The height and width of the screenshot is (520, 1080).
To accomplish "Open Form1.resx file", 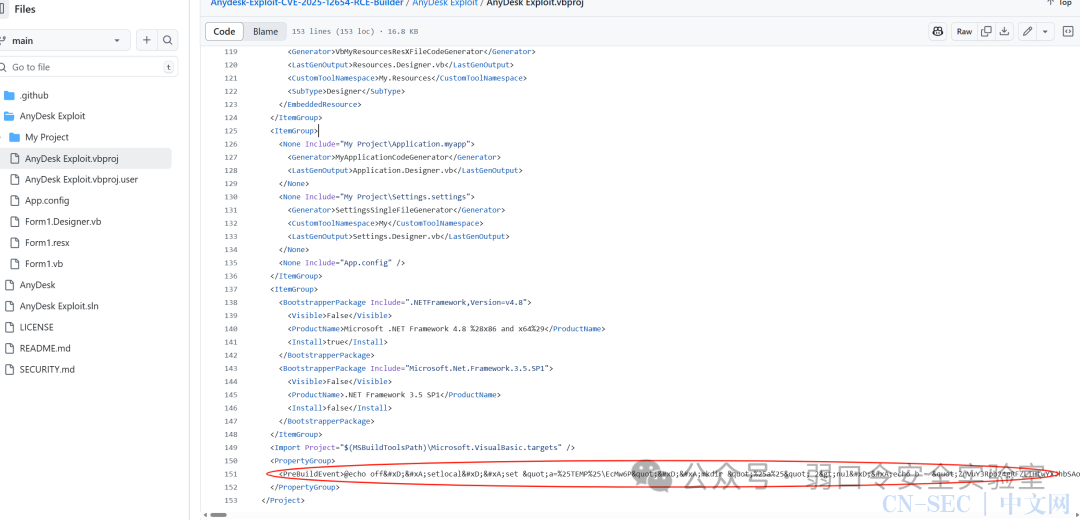I will [x=47, y=242].
